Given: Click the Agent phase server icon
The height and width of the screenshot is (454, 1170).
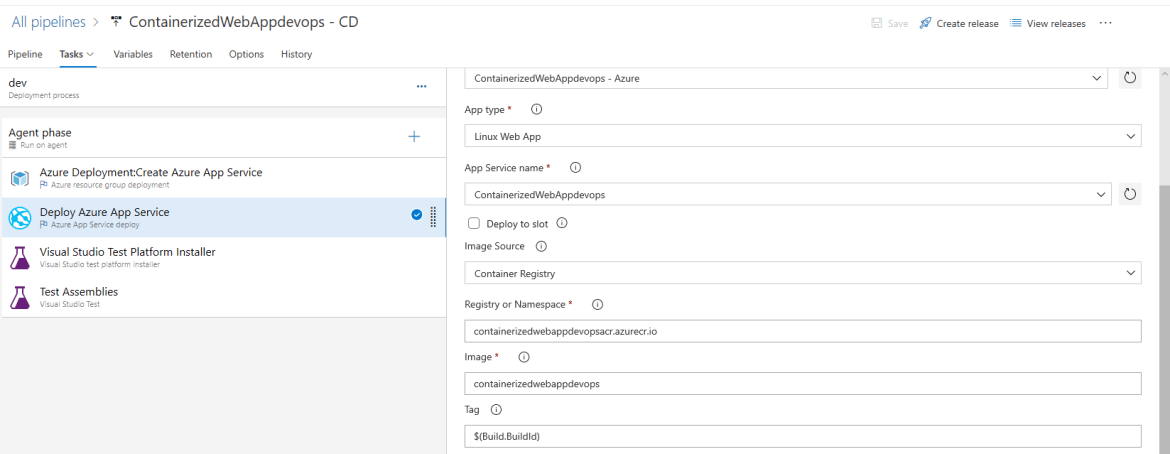Looking at the screenshot, I should click(x=13, y=146).
